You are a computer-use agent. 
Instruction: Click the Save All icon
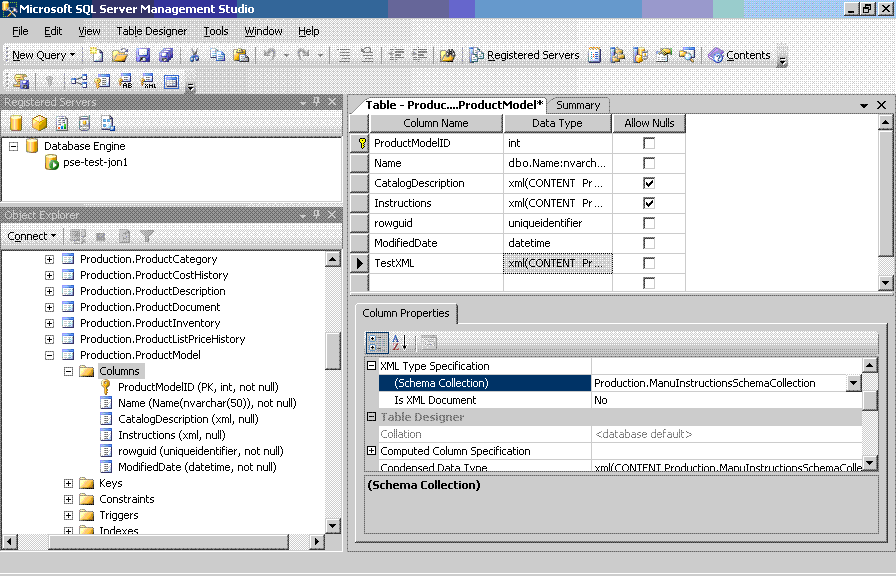pos(166,55)
